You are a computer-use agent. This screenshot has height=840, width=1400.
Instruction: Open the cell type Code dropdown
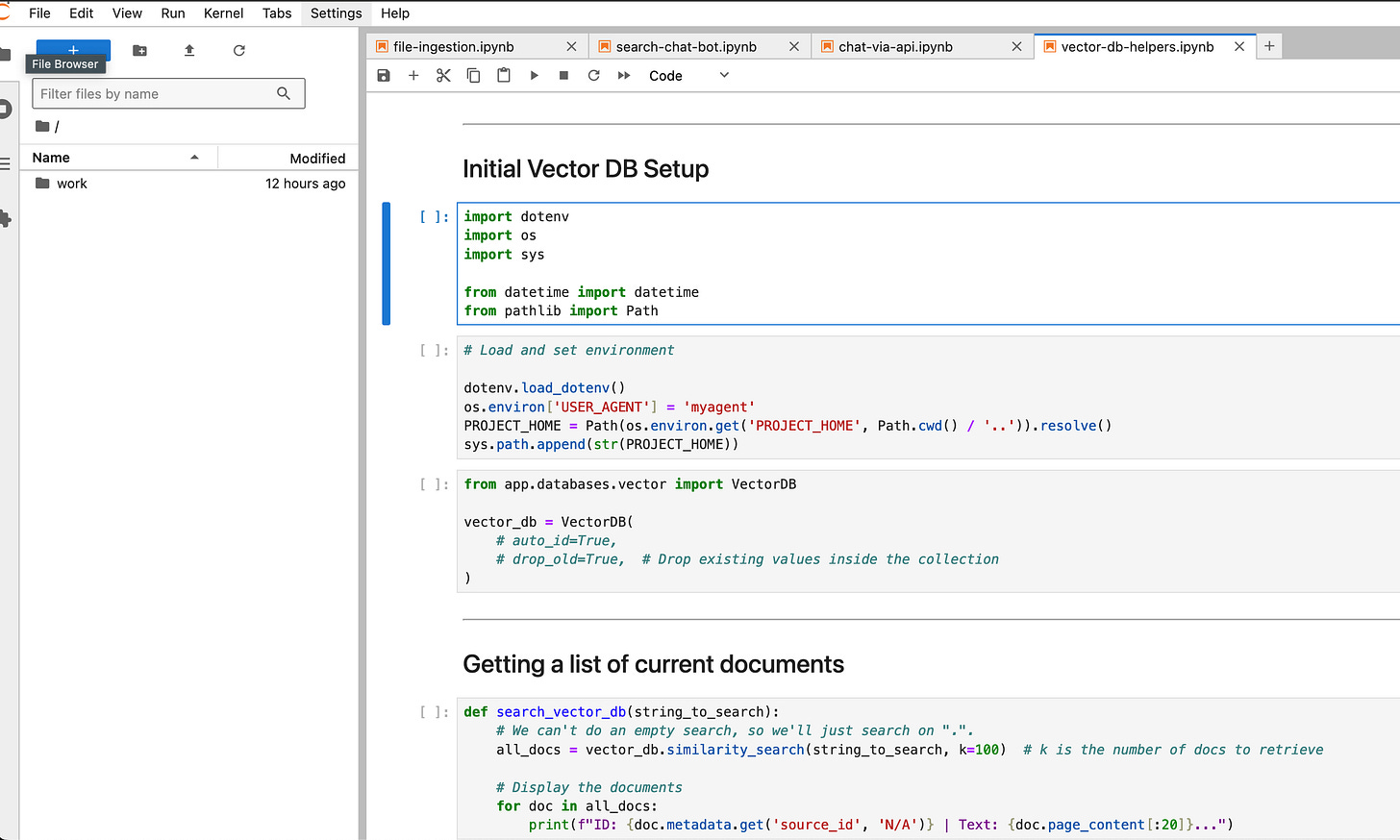(688, 76)
